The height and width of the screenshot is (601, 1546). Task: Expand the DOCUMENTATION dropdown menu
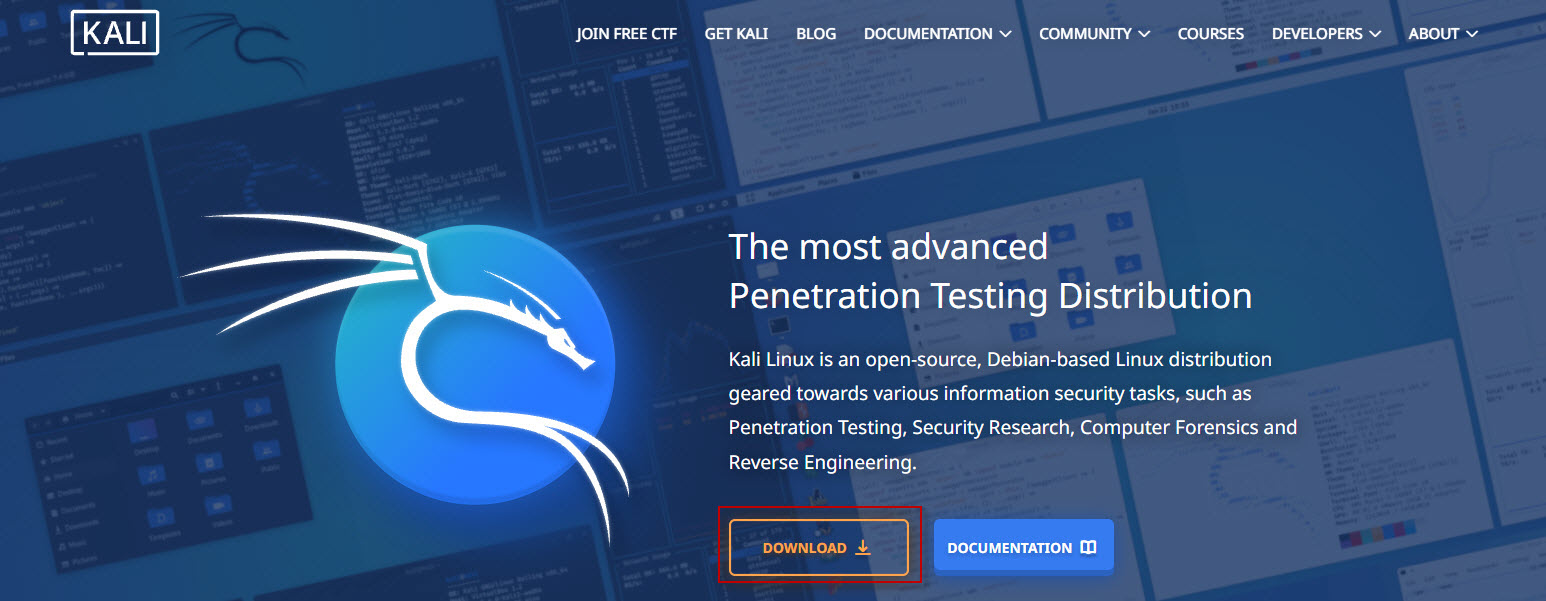pos(938,33)
